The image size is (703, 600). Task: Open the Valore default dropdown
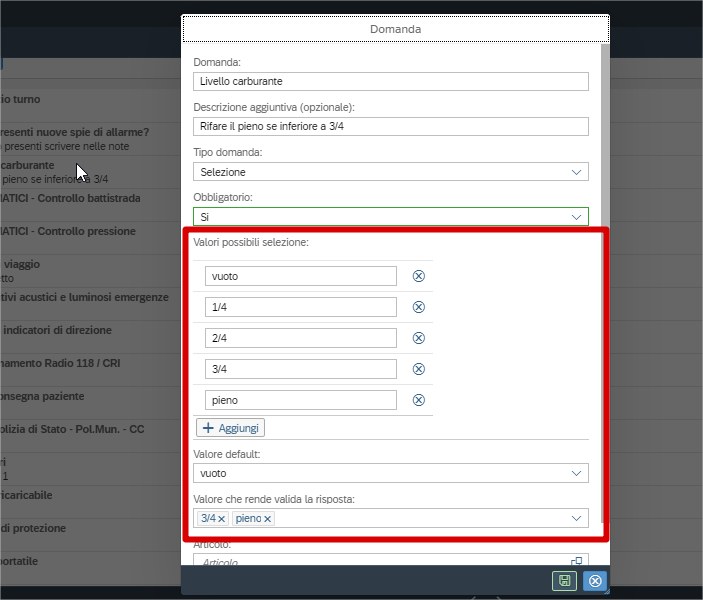pos(576,473)
